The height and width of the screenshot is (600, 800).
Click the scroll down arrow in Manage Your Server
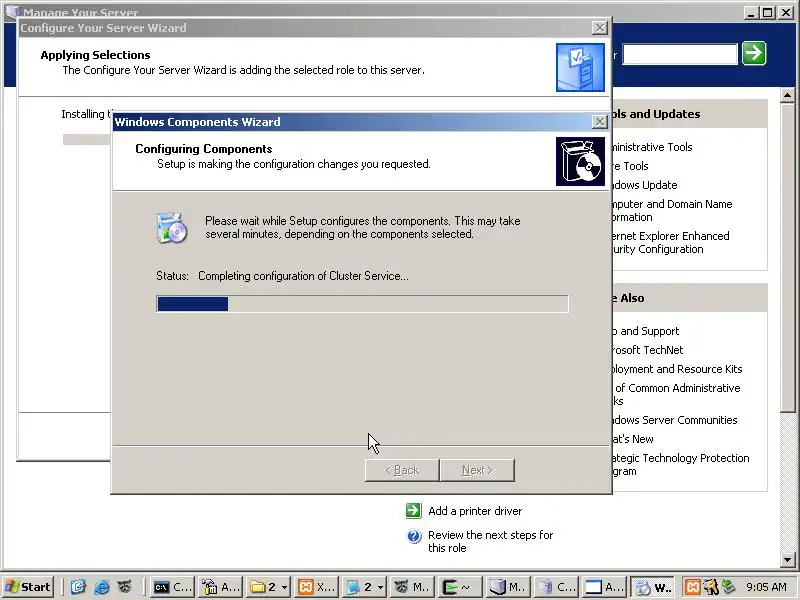(x=787, y=560)
